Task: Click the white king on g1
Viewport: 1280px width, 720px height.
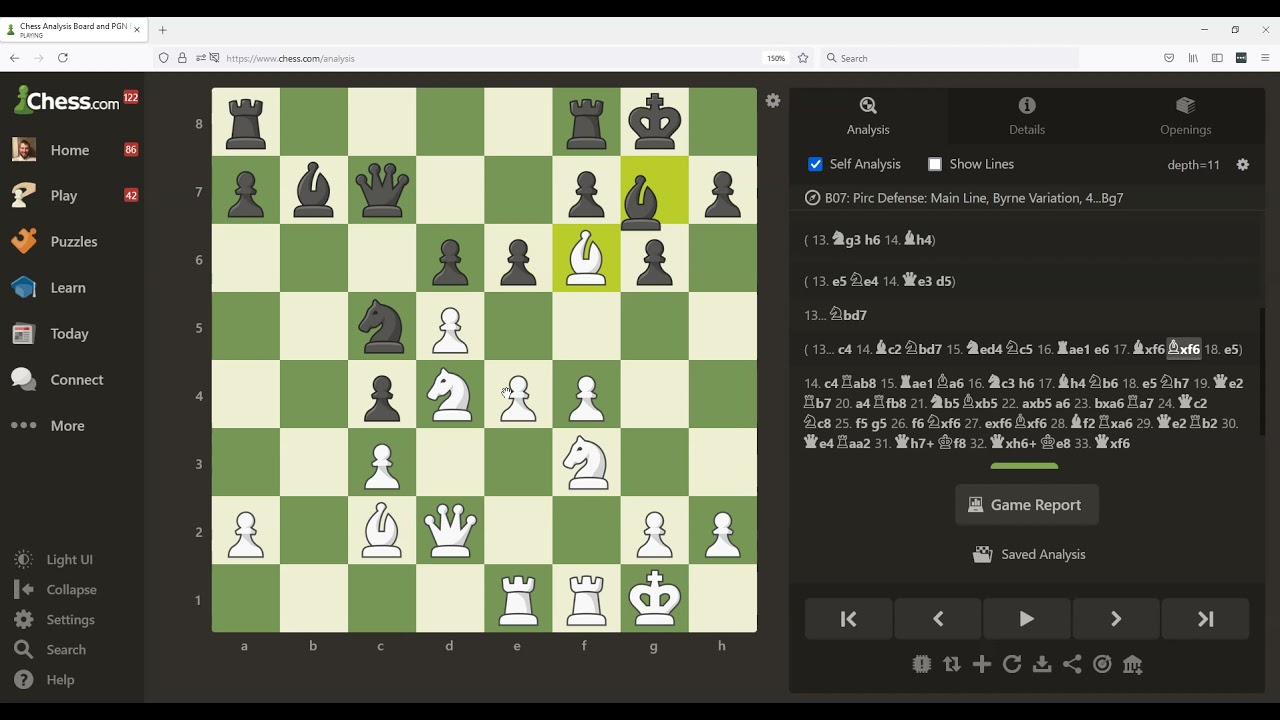Action: tap(654, 598)
